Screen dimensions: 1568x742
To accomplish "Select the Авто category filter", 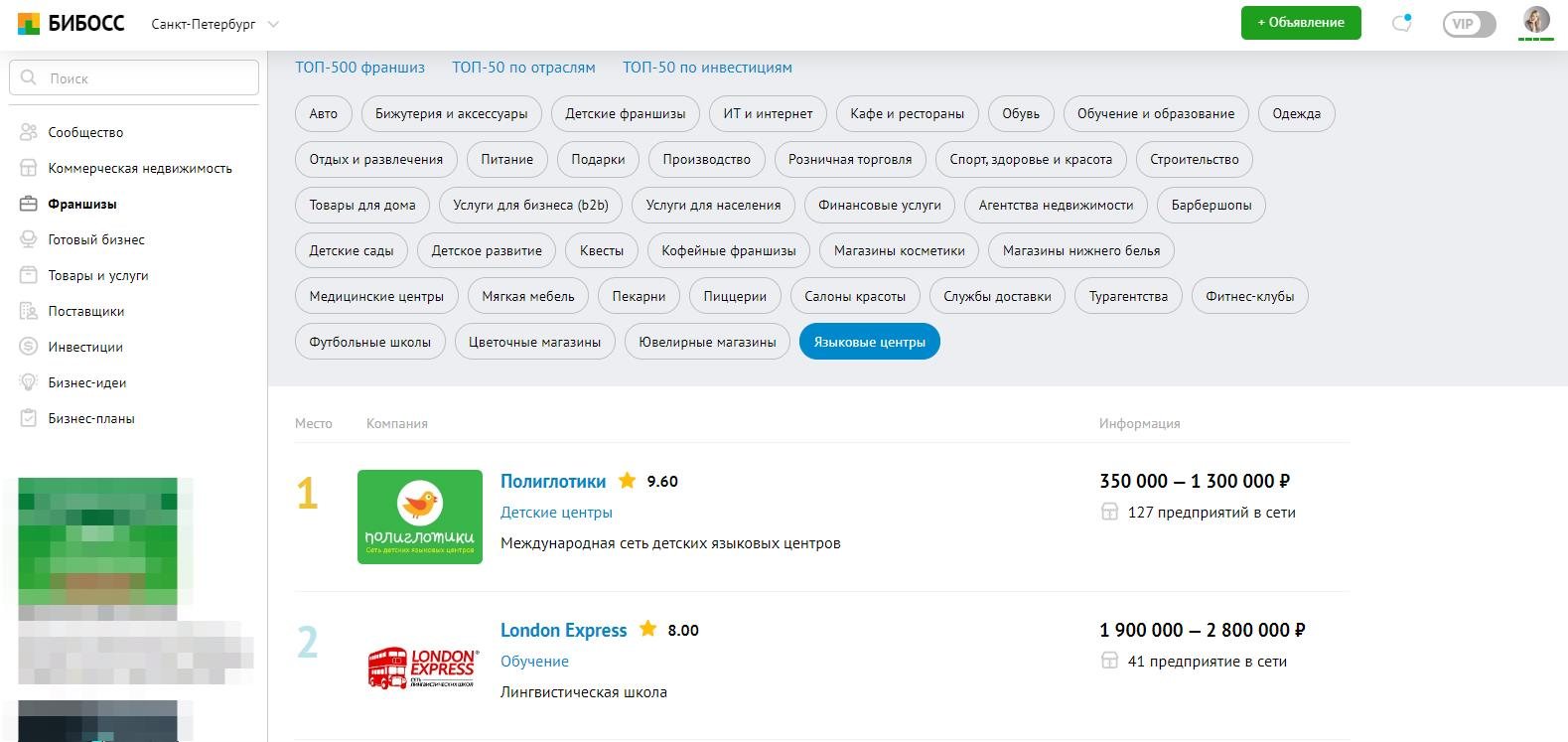I will 323,113.
